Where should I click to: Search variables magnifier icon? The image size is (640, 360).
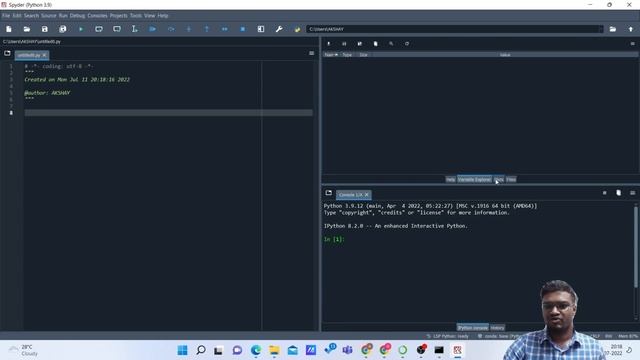coord(391,44)
